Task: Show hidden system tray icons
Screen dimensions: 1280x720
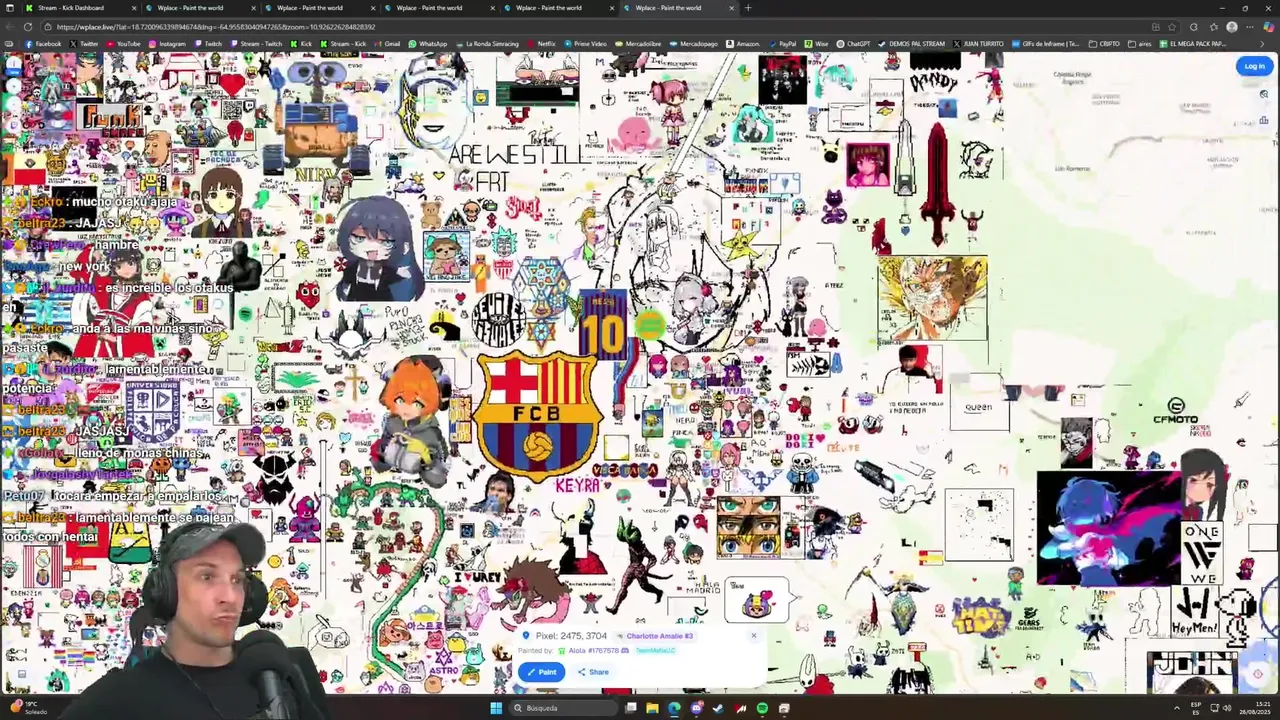Action: 1176,708
